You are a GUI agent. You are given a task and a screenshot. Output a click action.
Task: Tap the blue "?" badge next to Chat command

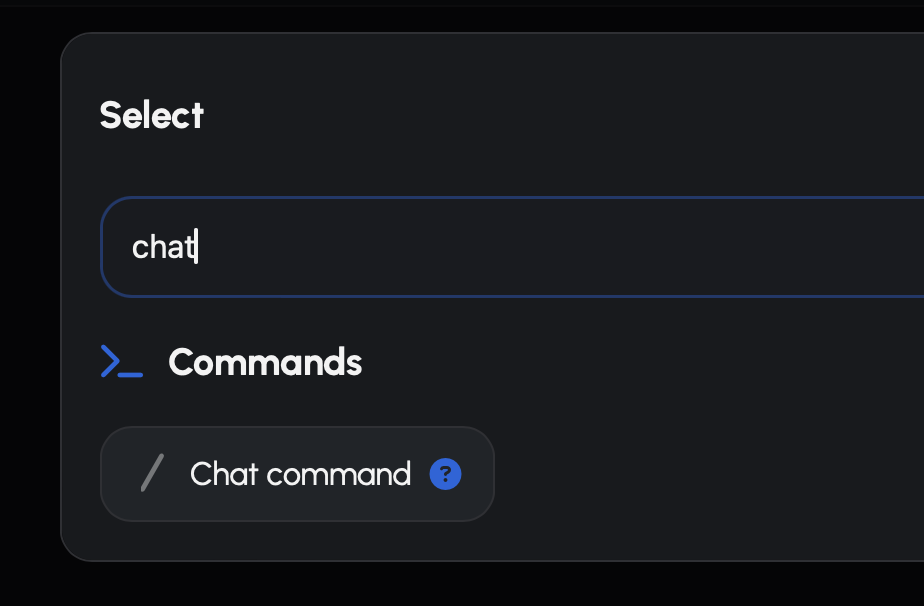tap(445, 474)
